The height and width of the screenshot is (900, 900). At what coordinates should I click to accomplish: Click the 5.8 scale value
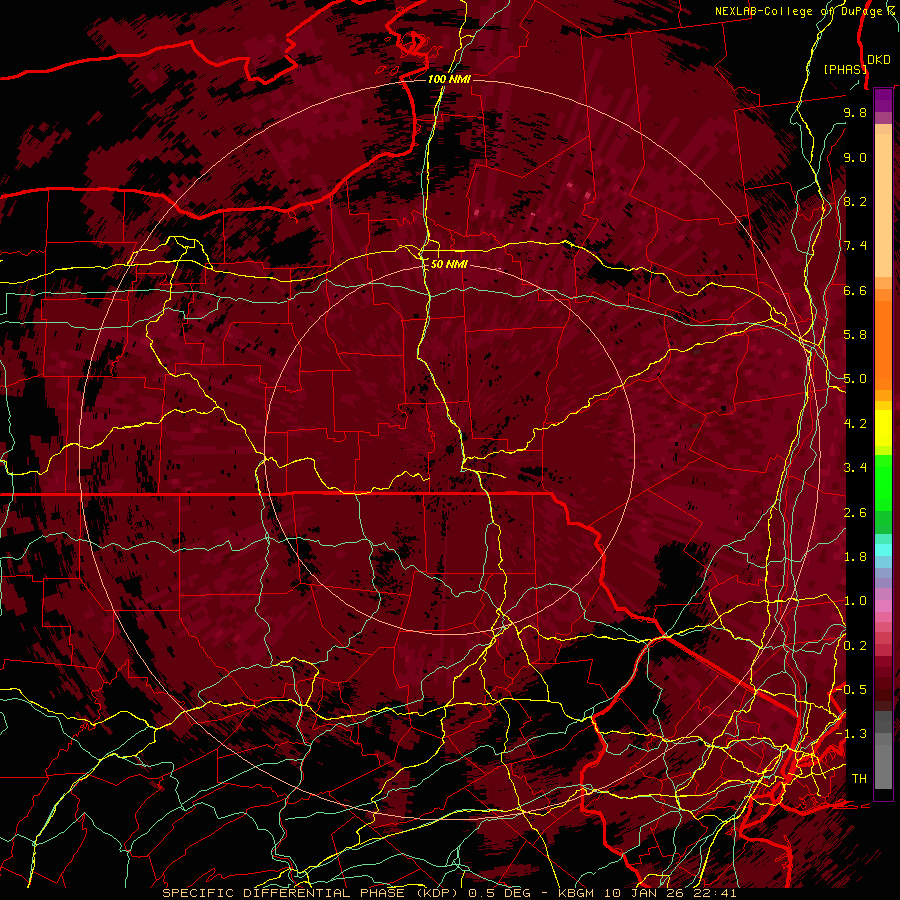855,335
